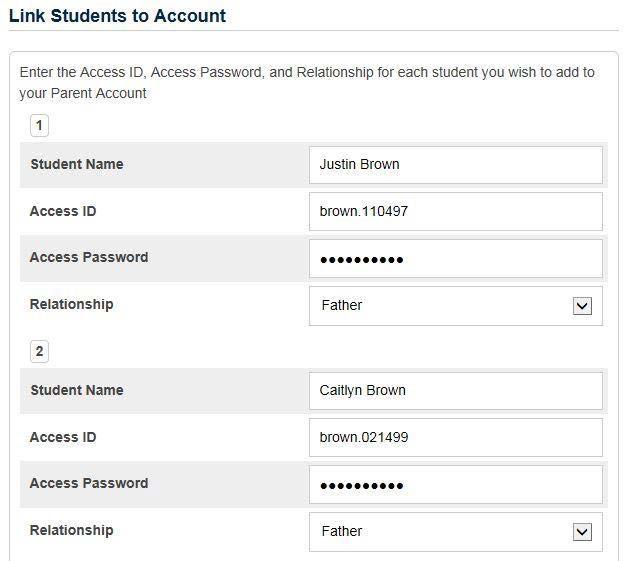625x561 pixels.
Task: Click the Student Name label for student 1
Action: tap(77, 165)
